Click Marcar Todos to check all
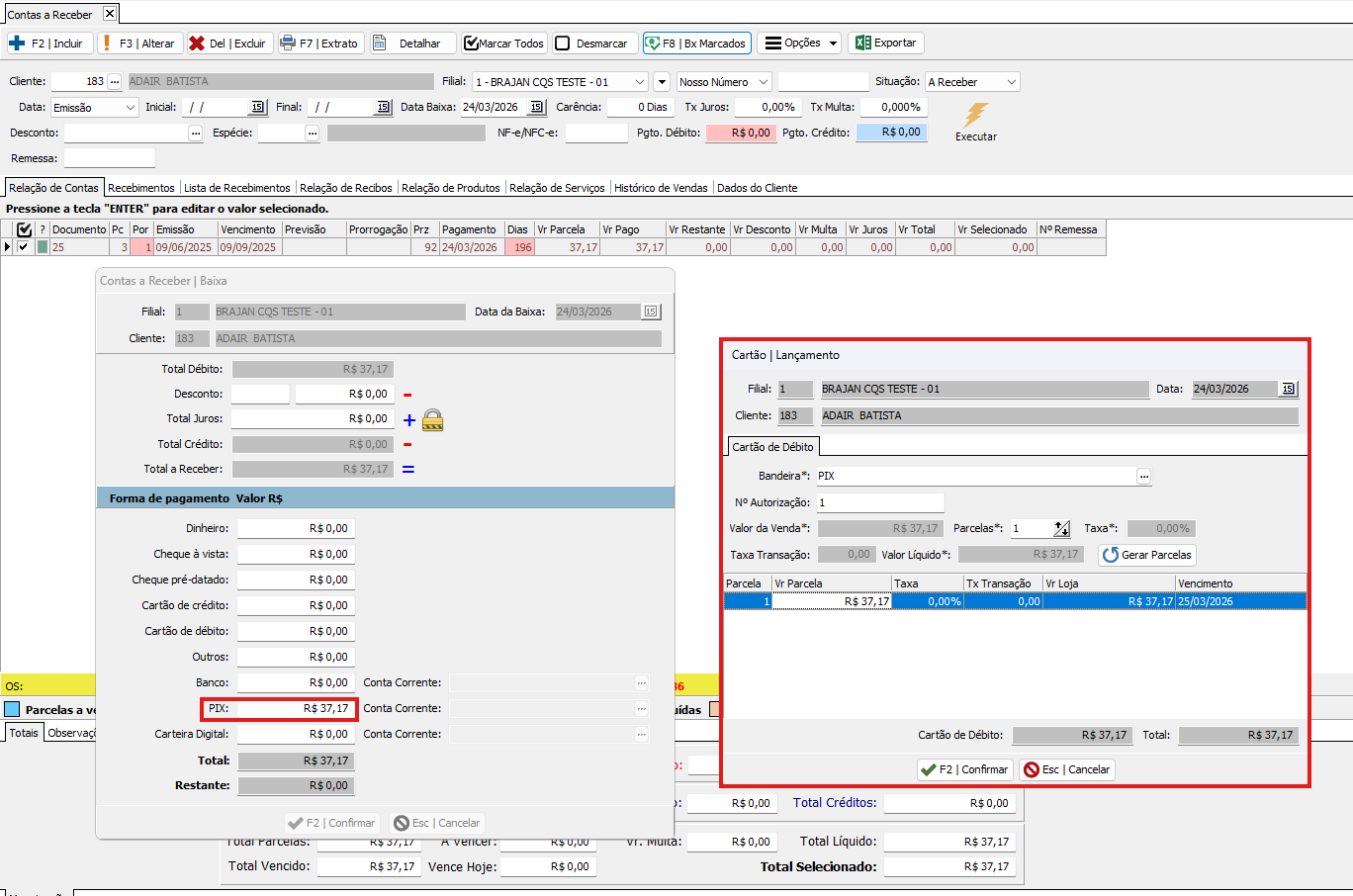The height and width of the screenshot is (896, 1353). (x=503, y=44)
